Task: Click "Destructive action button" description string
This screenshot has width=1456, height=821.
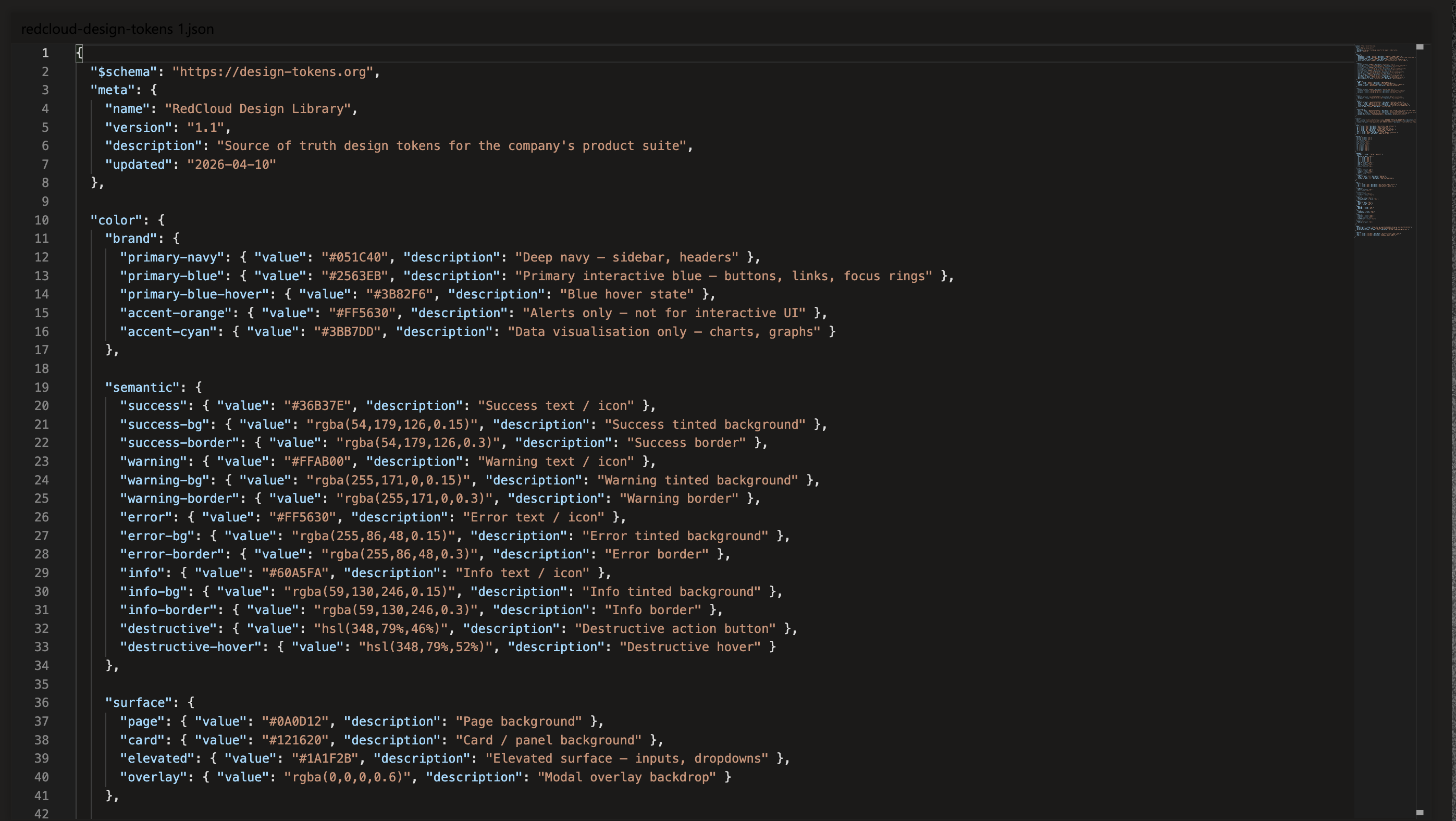Action: pos(675,629)
